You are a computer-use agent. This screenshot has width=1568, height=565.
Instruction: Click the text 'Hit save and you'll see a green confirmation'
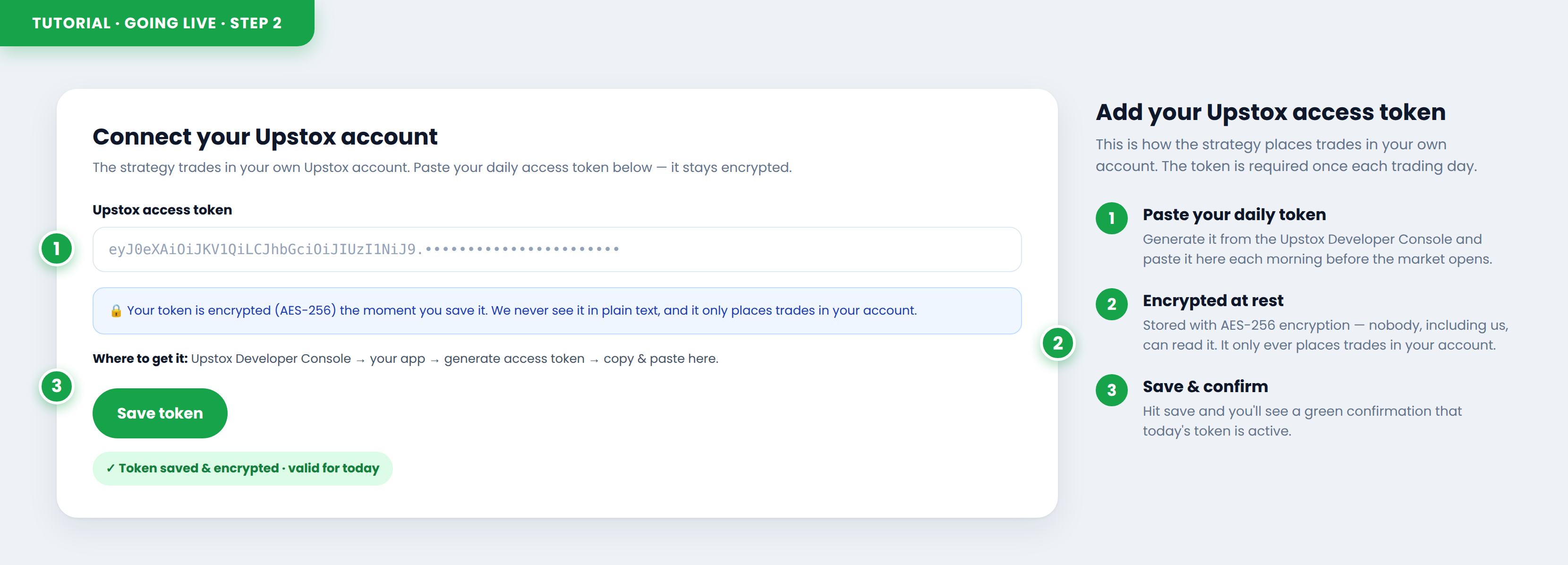click(1287, 411)
